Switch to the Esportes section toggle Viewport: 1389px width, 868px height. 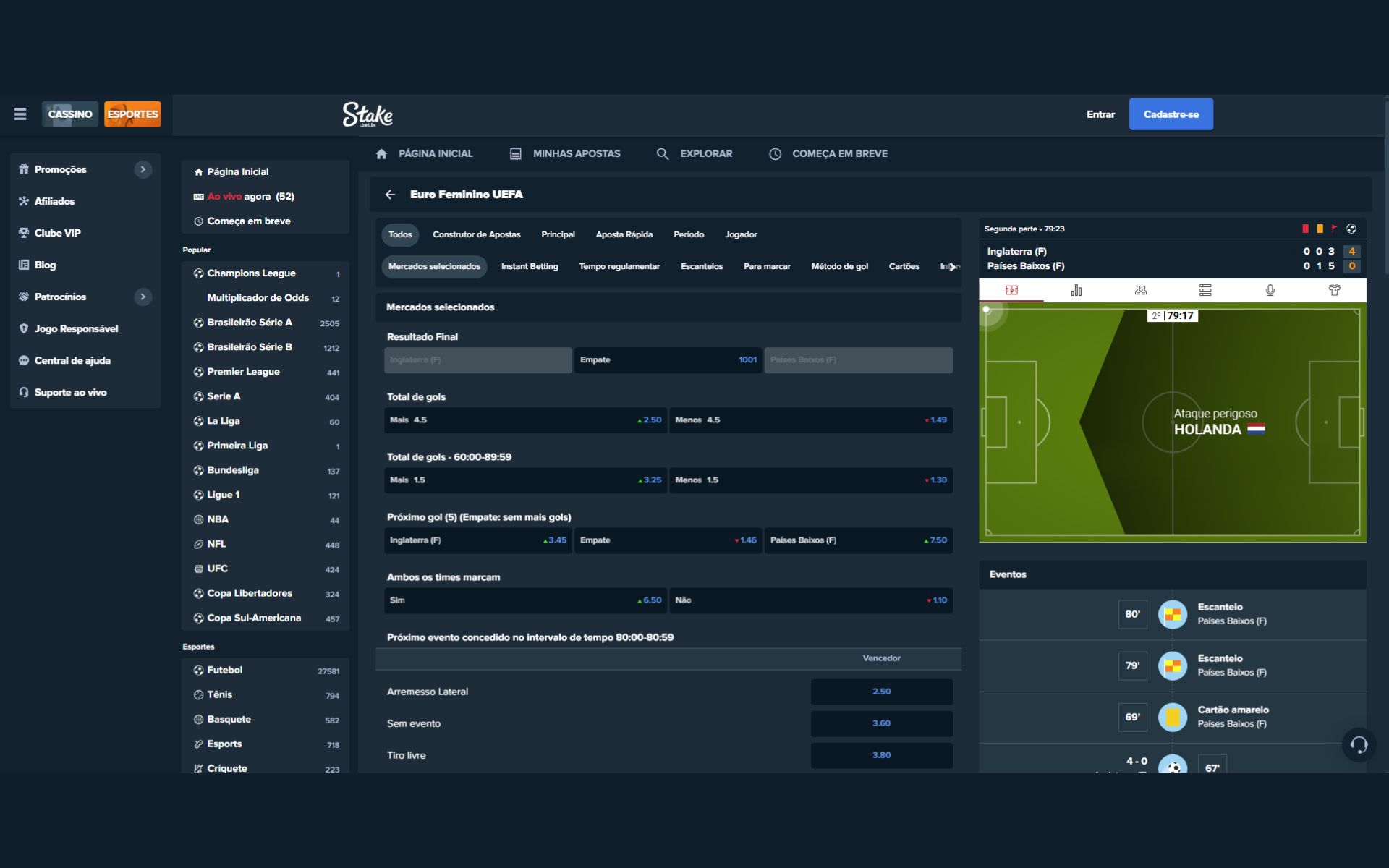click(132, 114)
